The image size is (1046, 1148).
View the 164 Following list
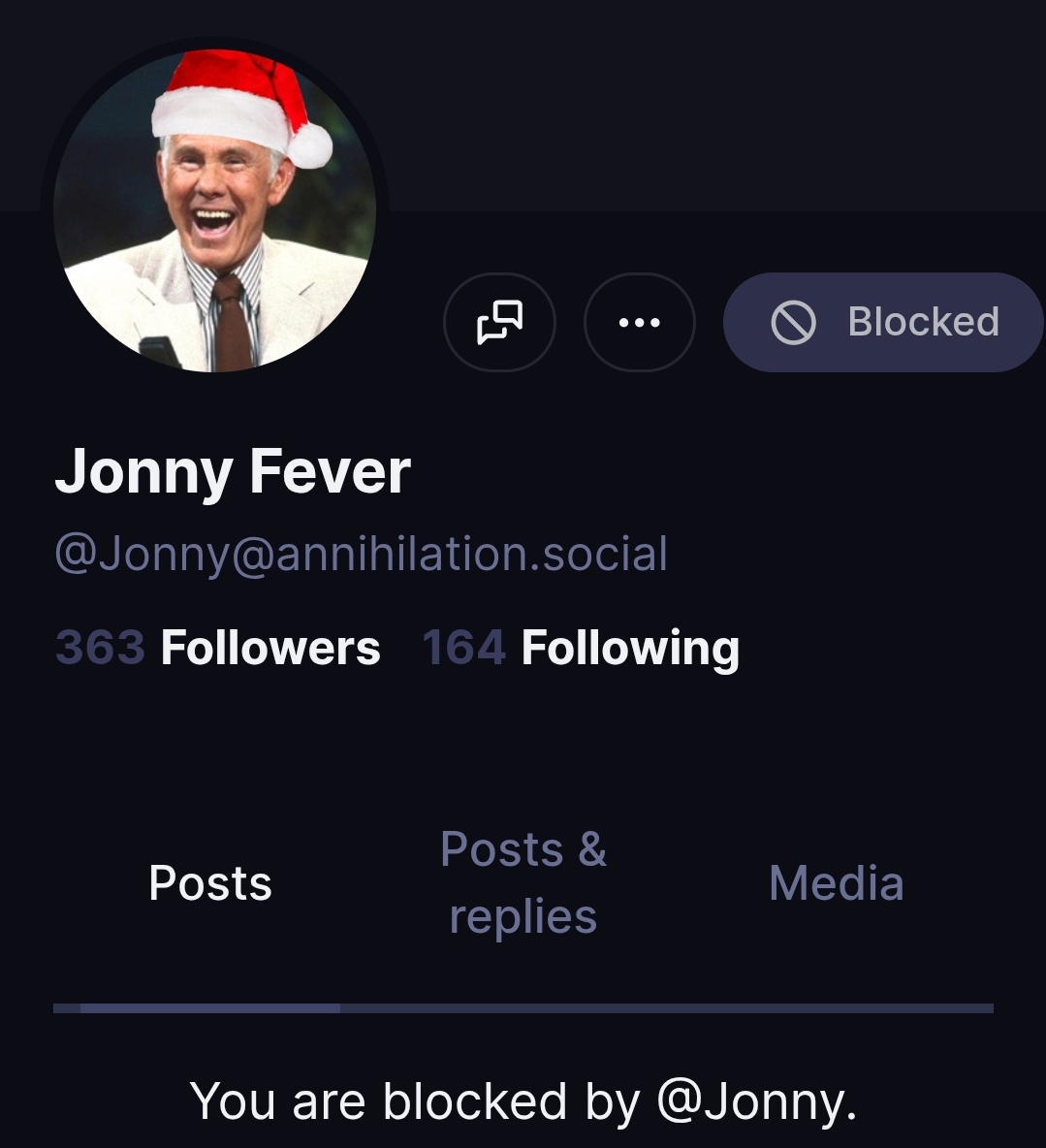(581, 648)
